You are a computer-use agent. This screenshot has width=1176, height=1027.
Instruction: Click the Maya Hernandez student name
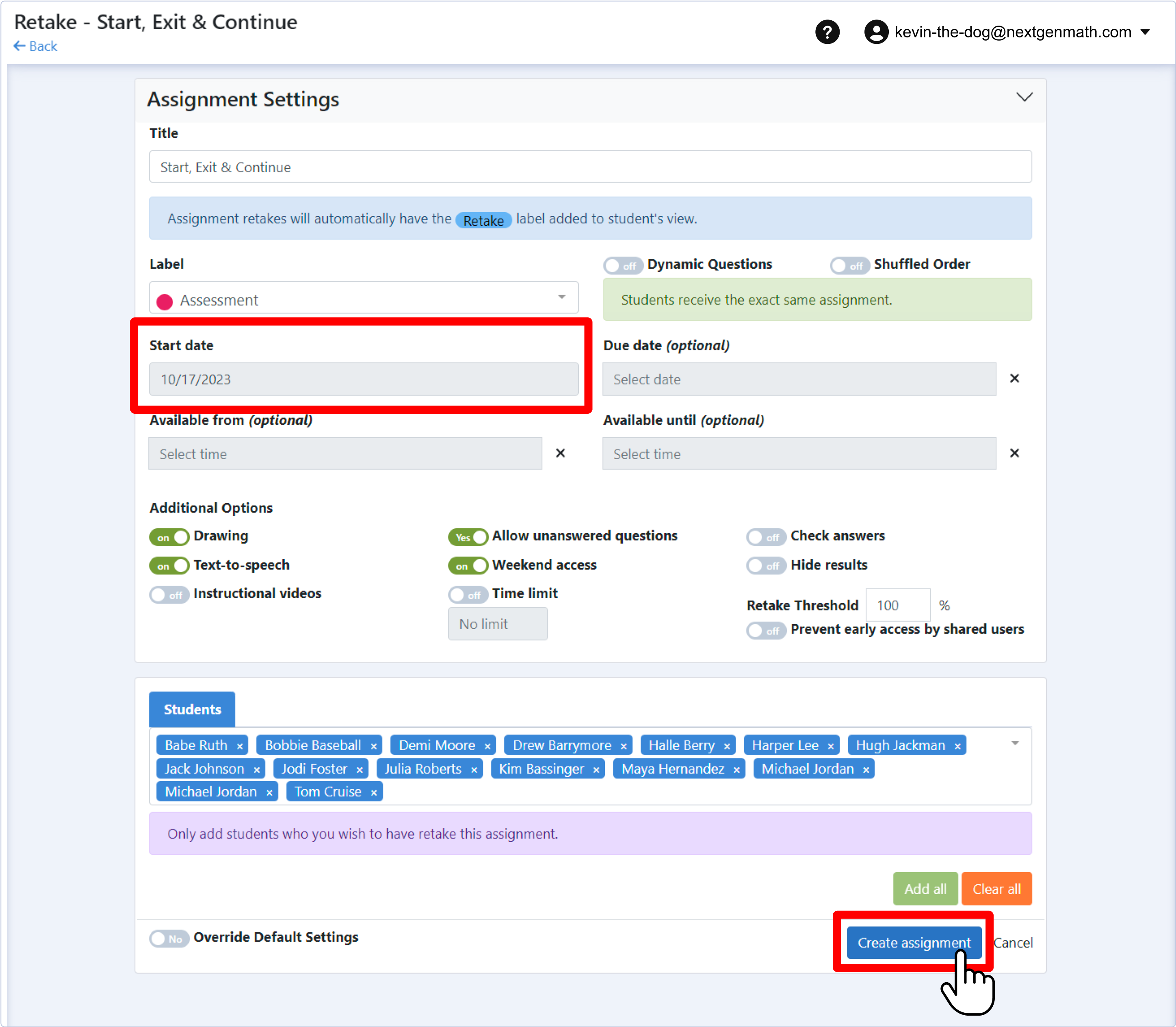coord(673,769)
